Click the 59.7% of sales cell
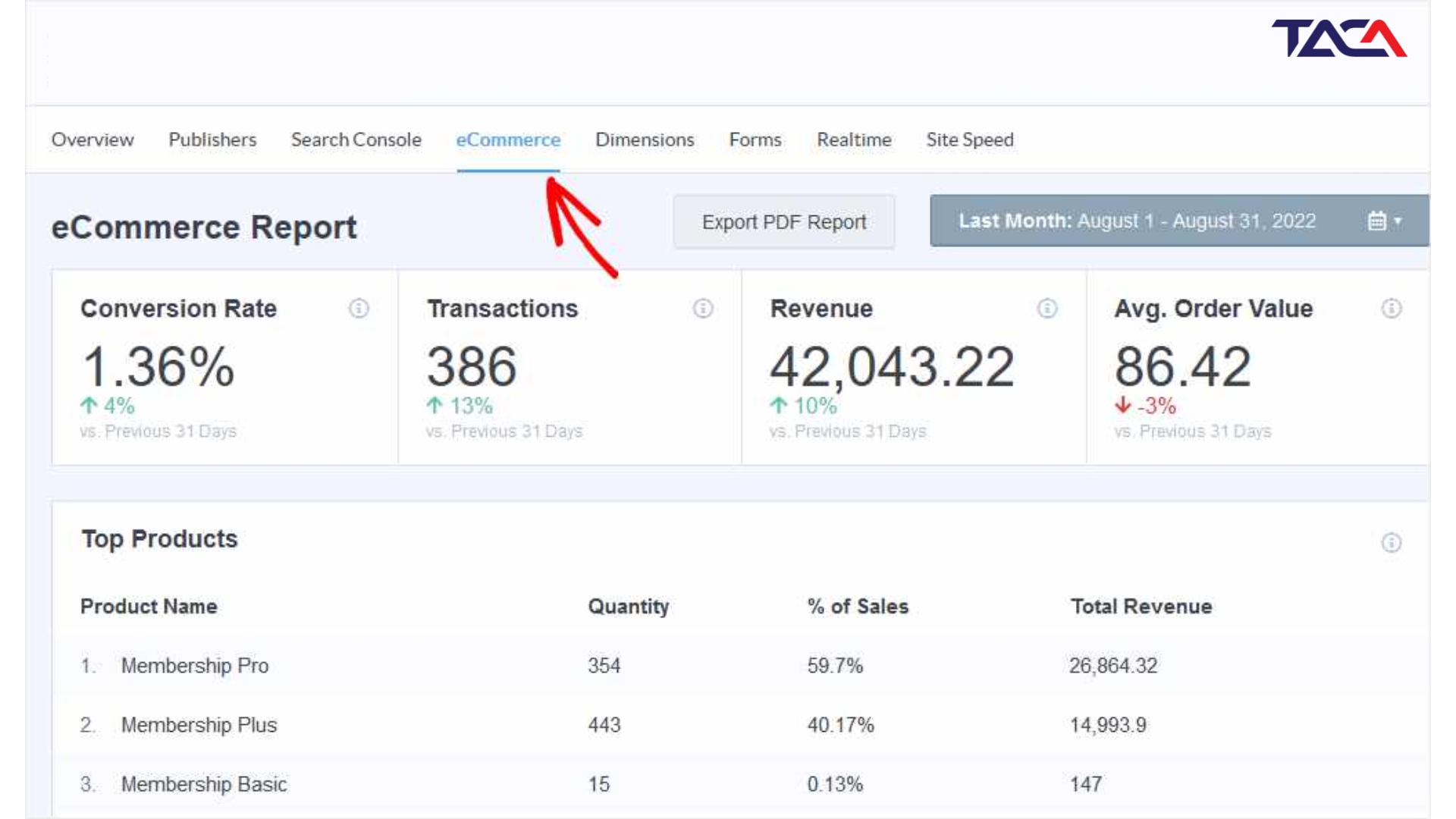 [x=835, y=666]
